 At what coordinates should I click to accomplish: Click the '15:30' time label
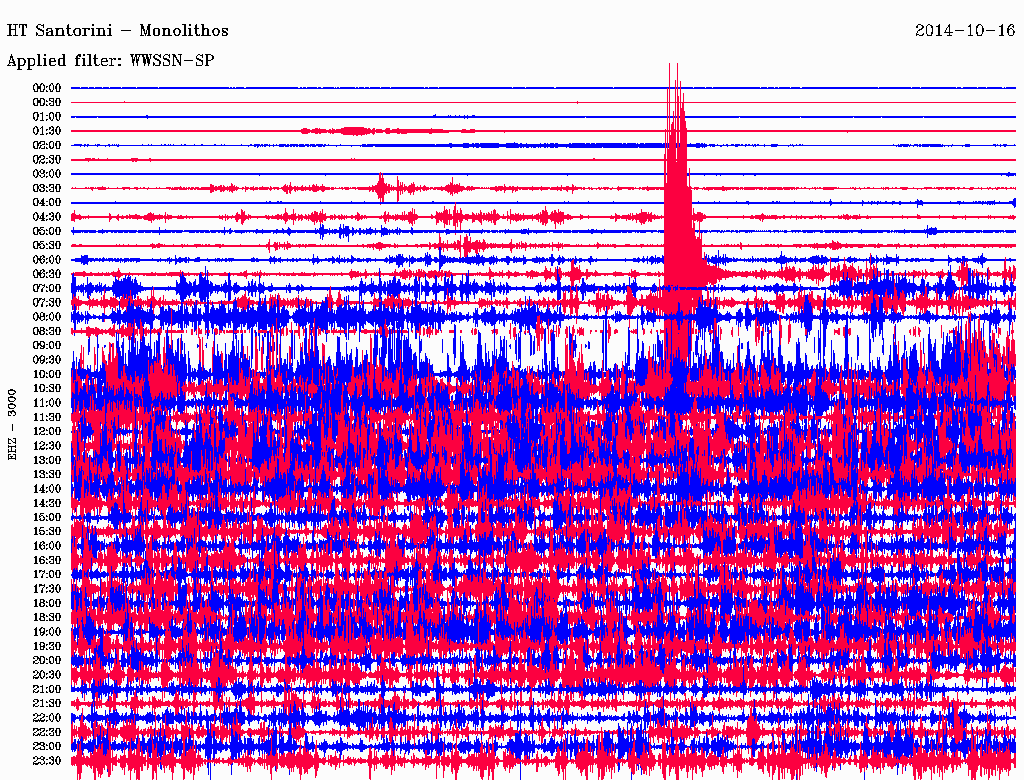tap(47, 532)
